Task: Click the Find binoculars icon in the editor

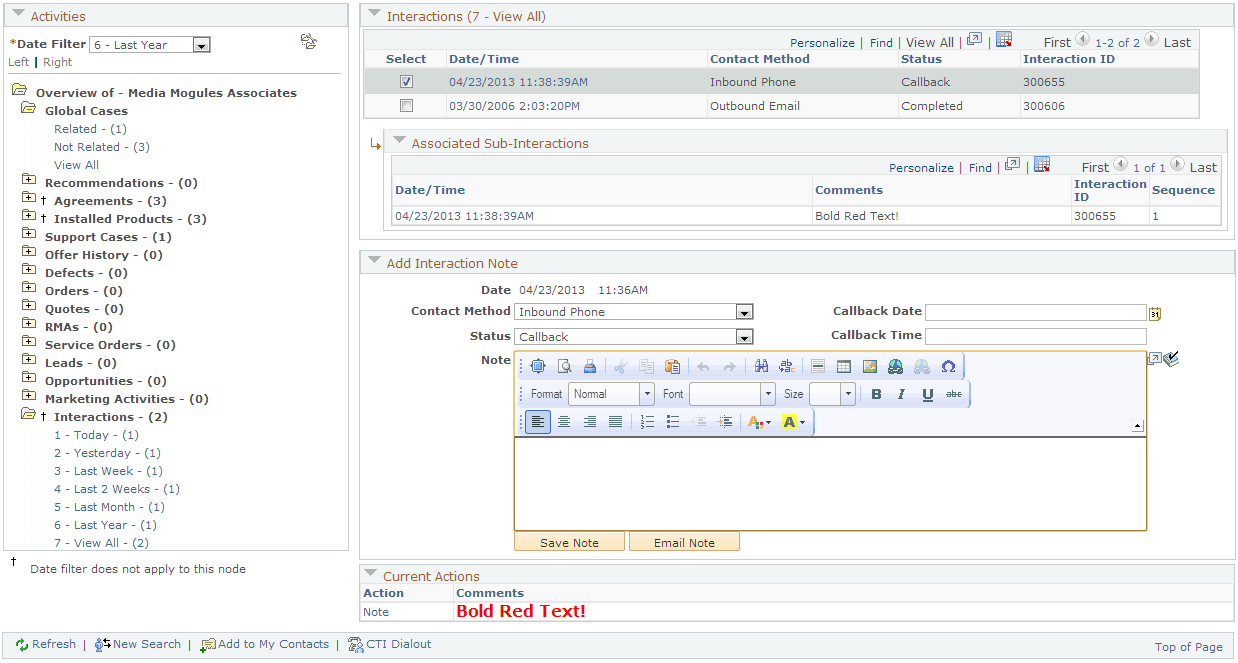Action: pos(761,366)
